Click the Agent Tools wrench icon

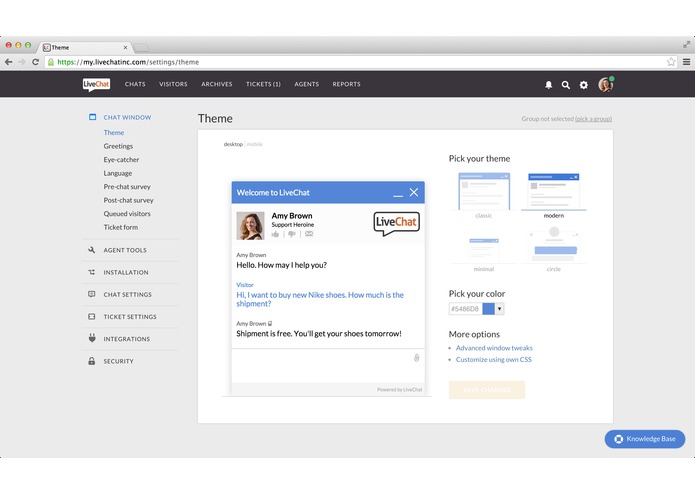click(x=92, y=250)
